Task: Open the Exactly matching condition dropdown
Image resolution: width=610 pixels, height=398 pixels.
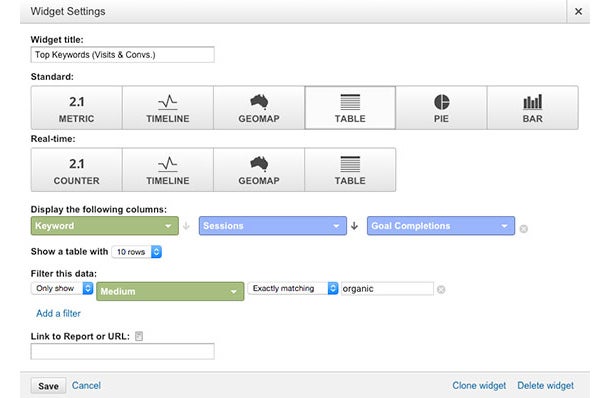Action: coord(293,288)
